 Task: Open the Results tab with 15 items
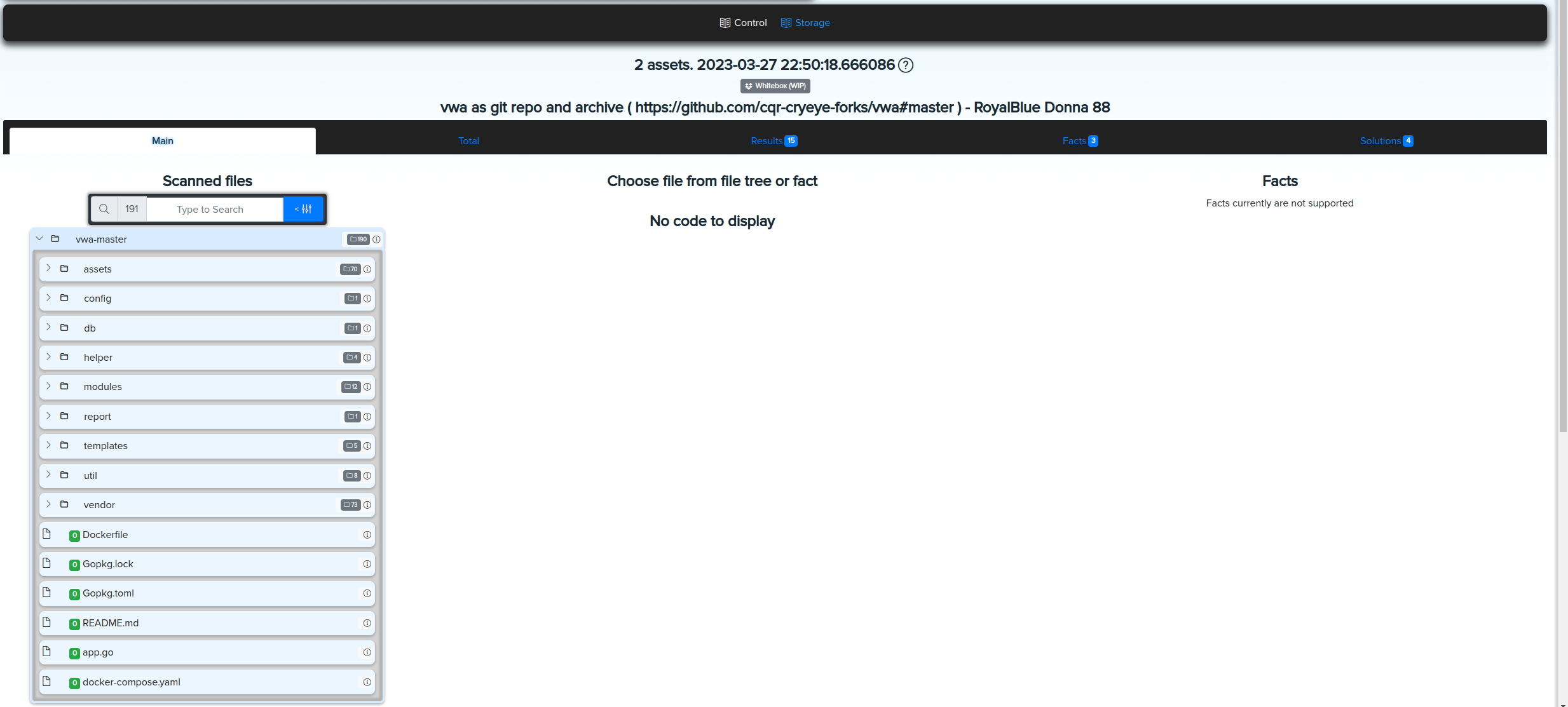[774, 140]
